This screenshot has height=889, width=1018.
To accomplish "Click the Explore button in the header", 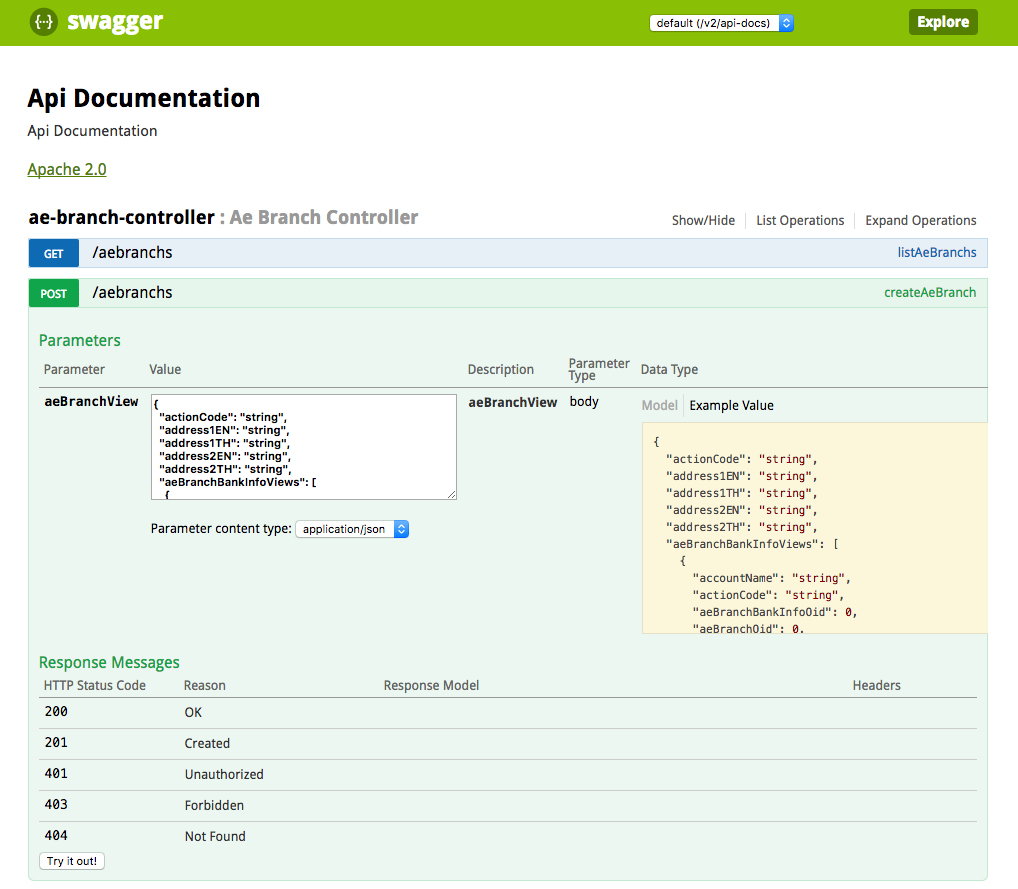I will pyautogui.click(x=941, y=21).
